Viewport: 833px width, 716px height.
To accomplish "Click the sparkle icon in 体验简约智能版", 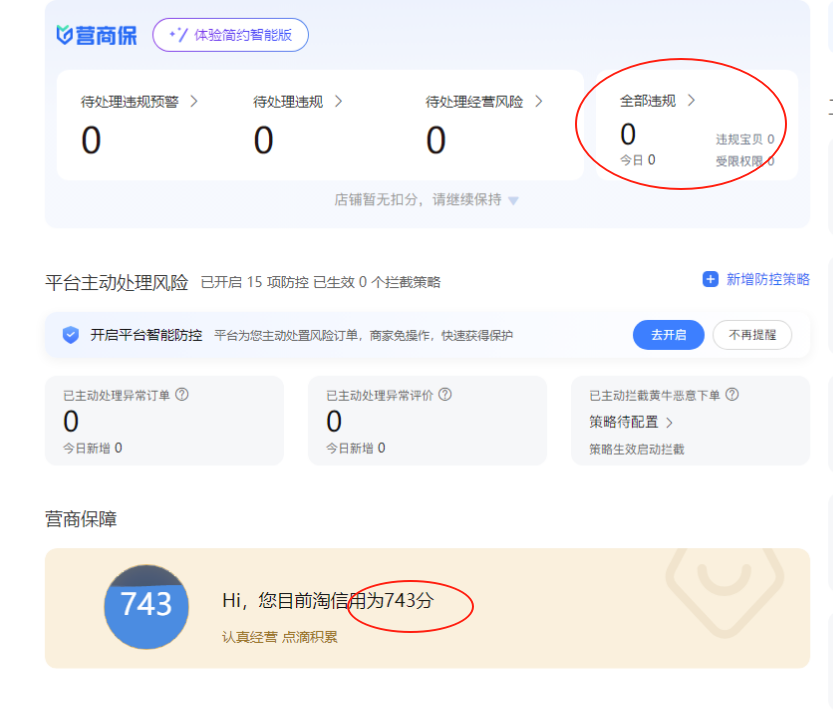I will (x=178, y=35).
